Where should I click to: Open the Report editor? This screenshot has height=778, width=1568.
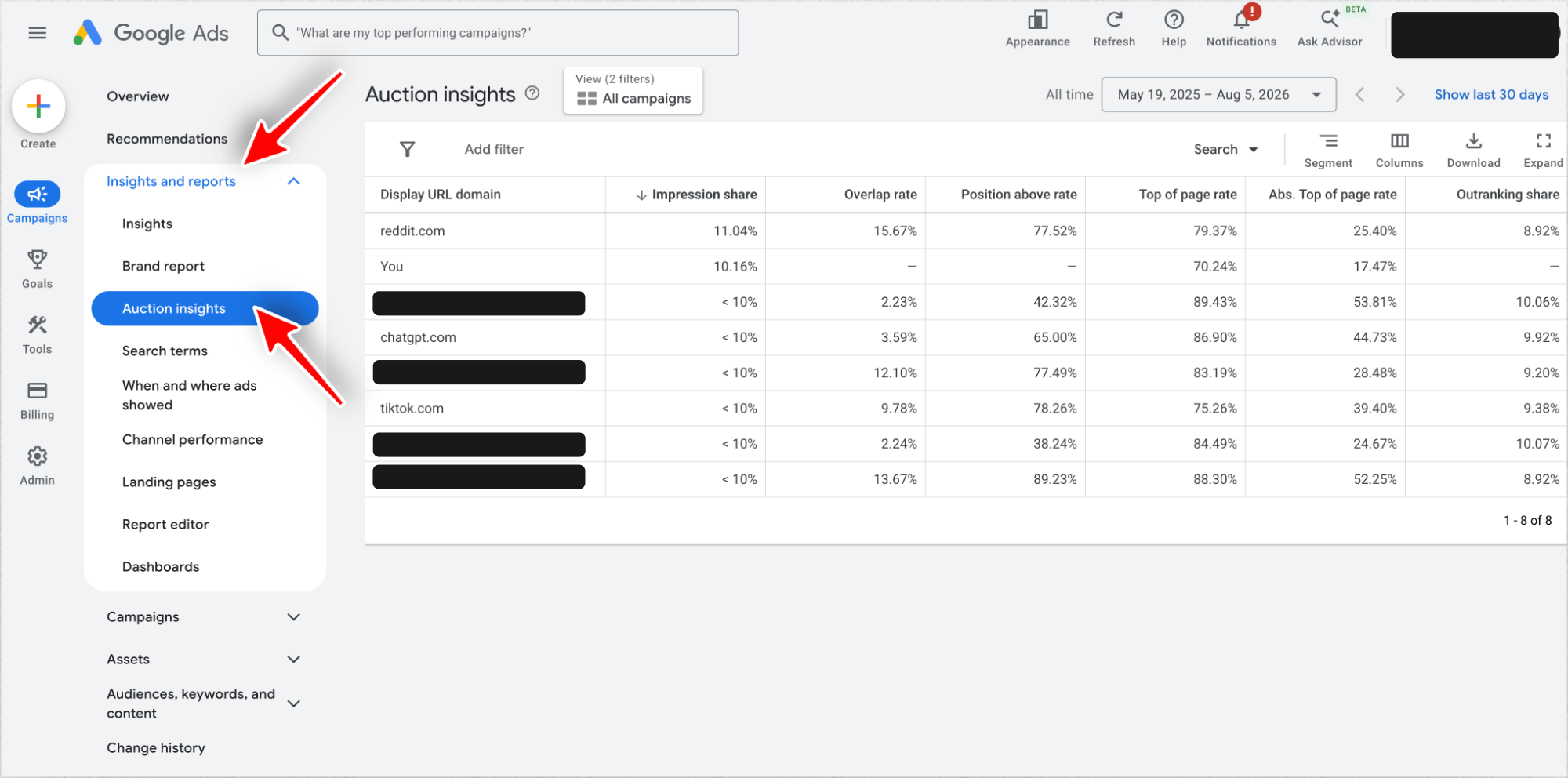point(165,524)
